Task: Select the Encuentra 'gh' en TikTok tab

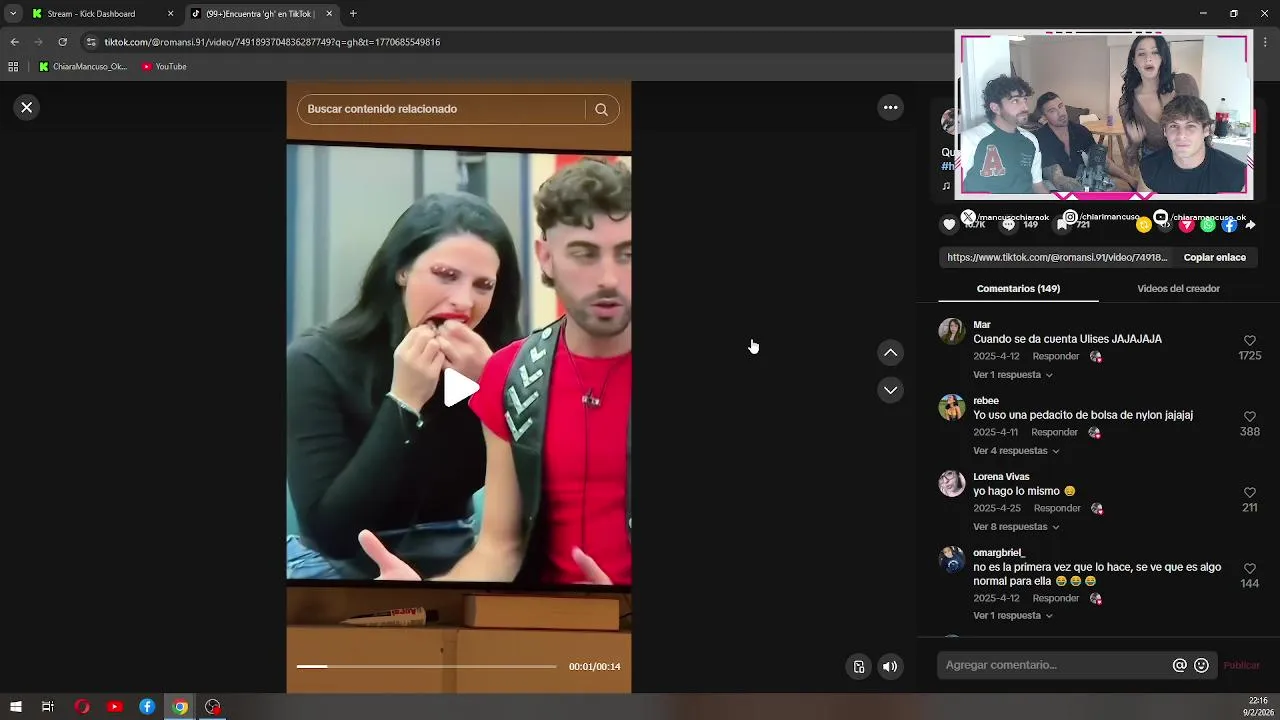Action: click(x=260, y=14)
